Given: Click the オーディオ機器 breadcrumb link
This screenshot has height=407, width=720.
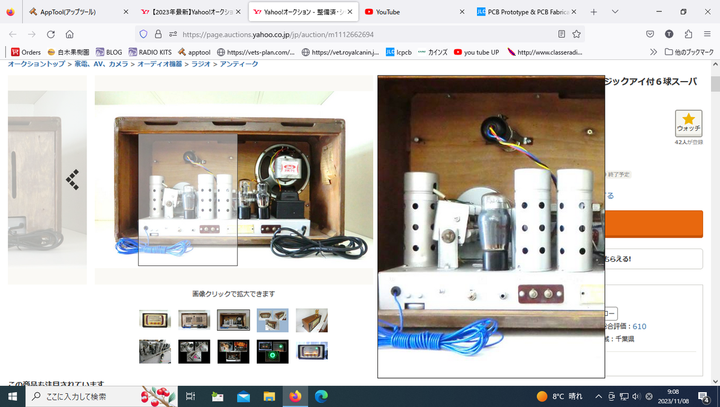Looking at the screenshot, I should [161, 64].
